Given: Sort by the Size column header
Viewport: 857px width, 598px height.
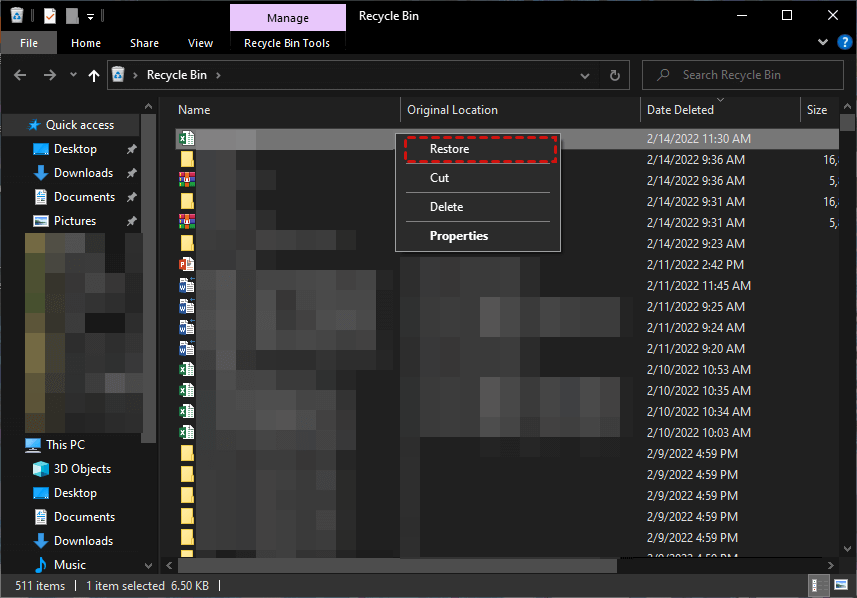Looking at the screenshot, I should [x=819, y=110].
